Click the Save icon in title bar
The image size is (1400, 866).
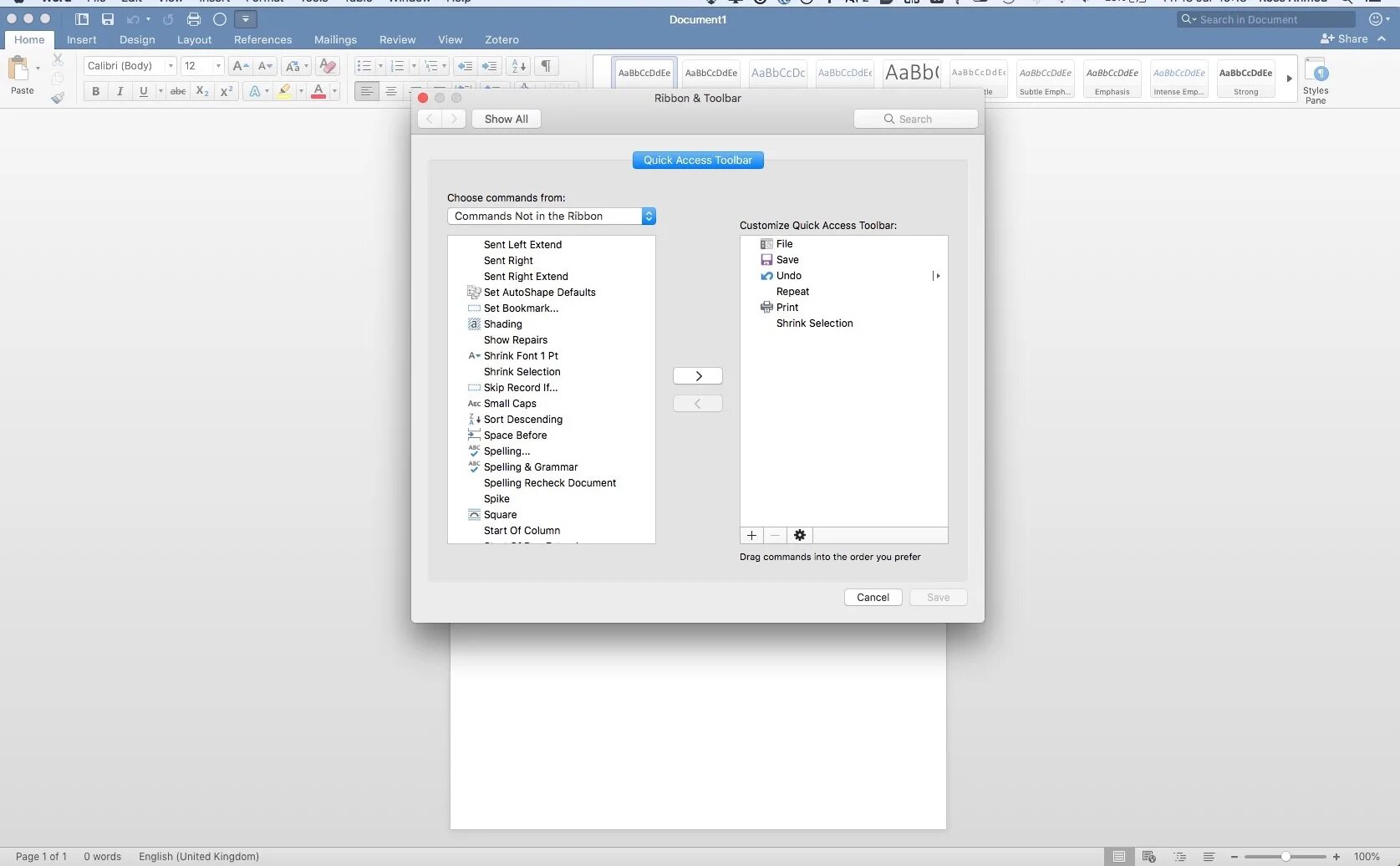[x=108, y=19]
